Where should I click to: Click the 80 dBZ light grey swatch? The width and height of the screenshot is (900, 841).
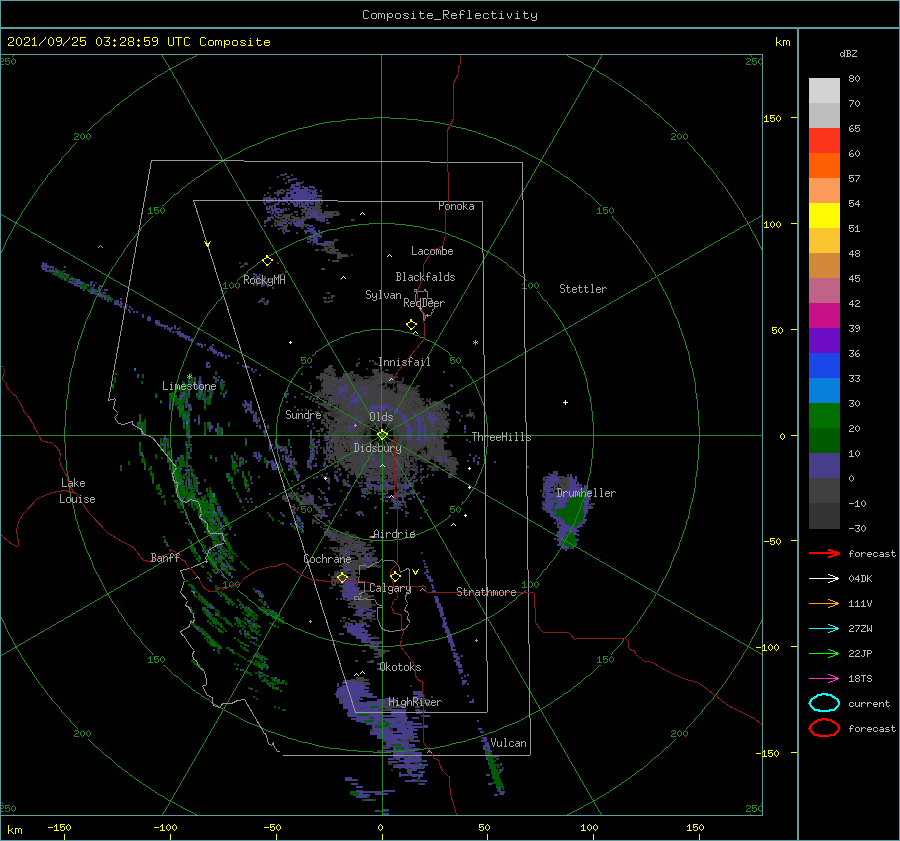coord(824,91)
